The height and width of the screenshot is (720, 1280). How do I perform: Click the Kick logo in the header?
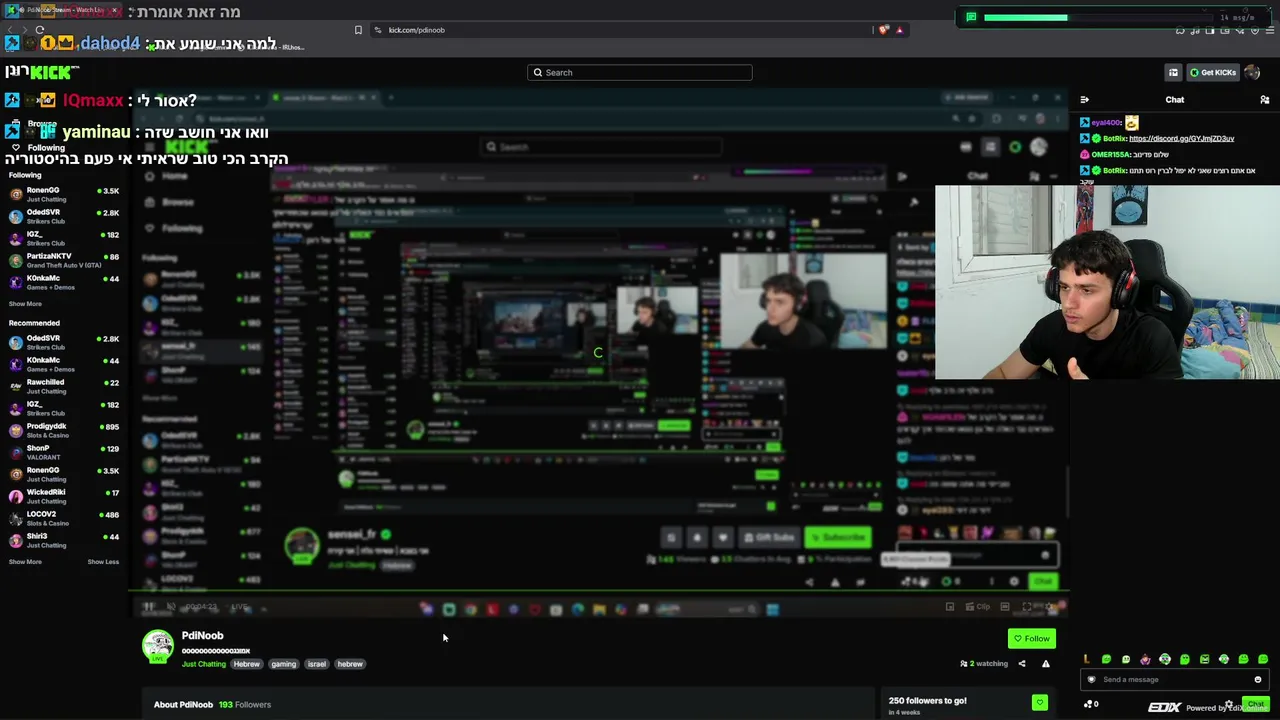tap(52, 72)
